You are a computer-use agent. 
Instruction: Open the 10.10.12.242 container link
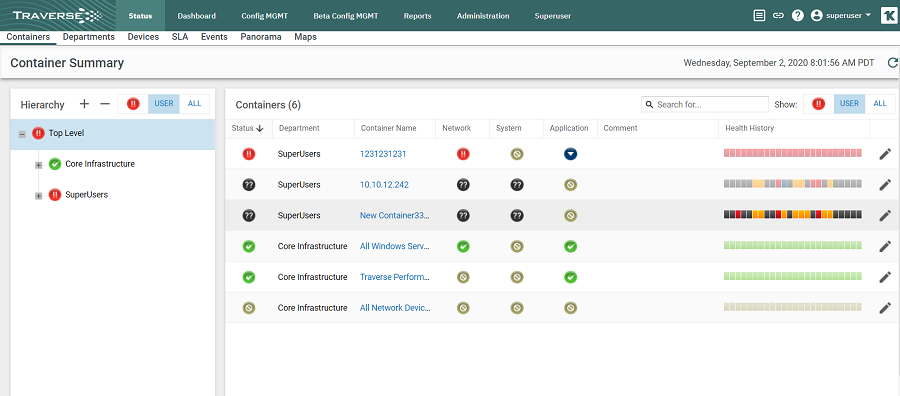(384, 185)
